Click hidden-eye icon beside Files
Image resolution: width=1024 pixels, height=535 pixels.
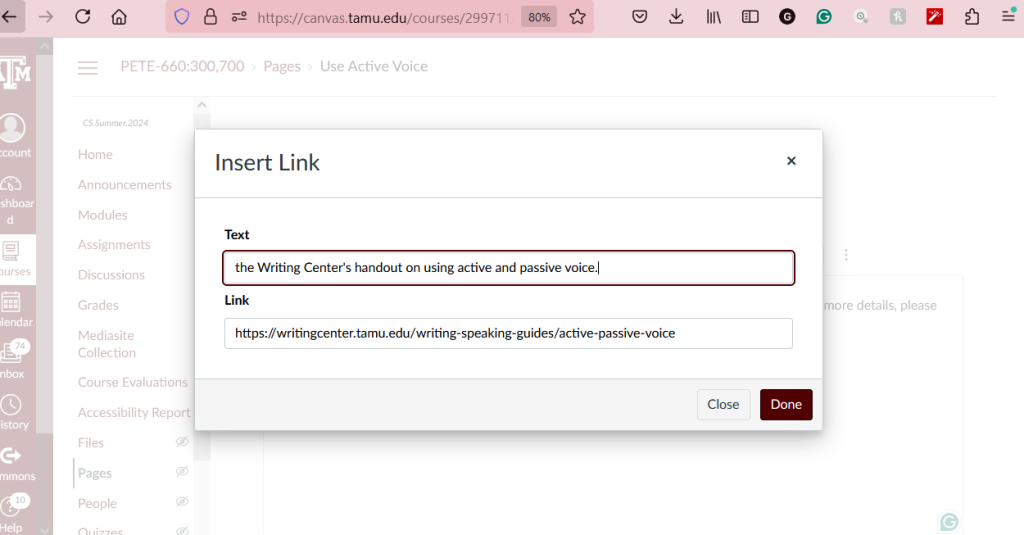[182, 442]
